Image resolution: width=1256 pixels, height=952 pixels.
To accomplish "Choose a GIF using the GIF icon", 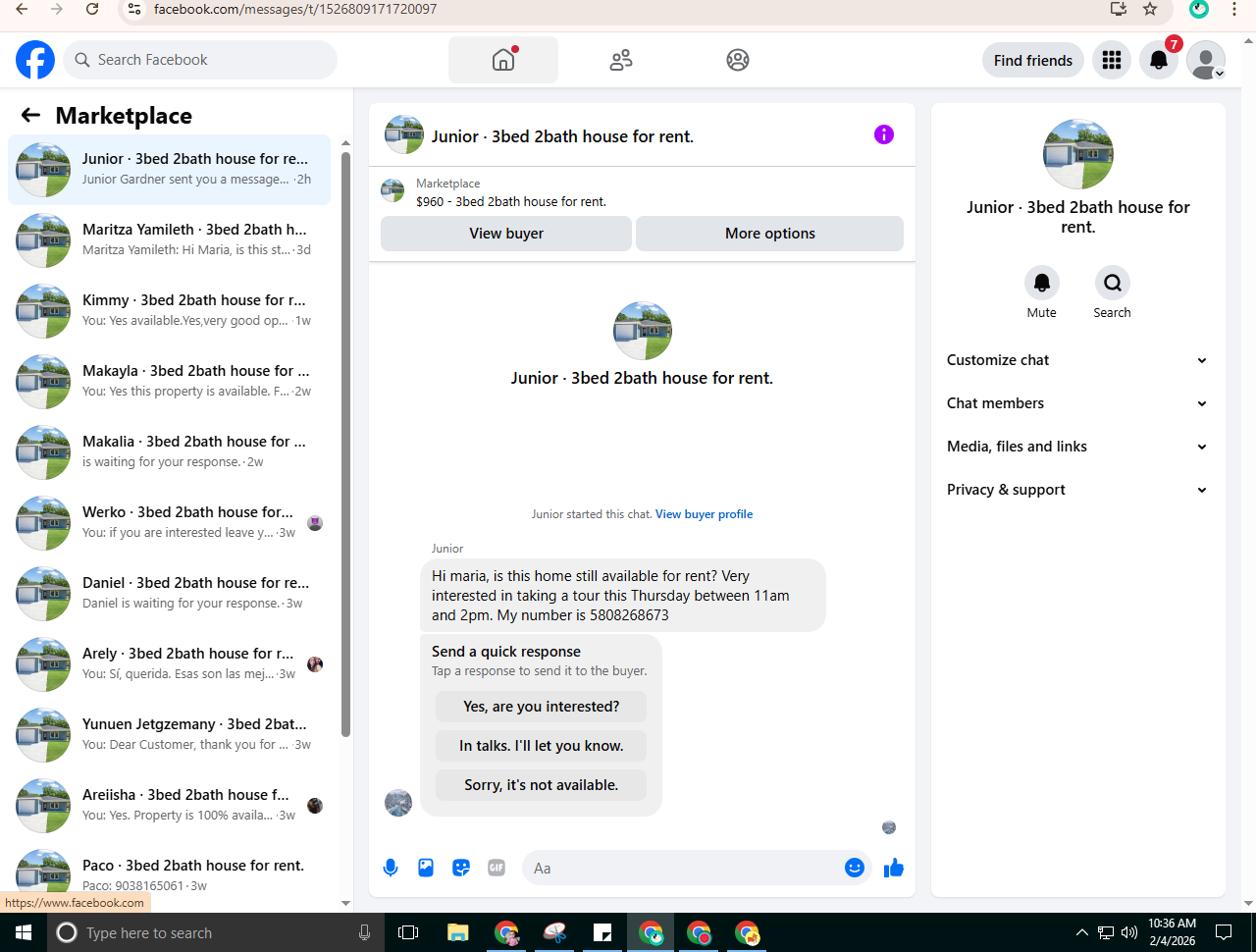I will 497,868.
